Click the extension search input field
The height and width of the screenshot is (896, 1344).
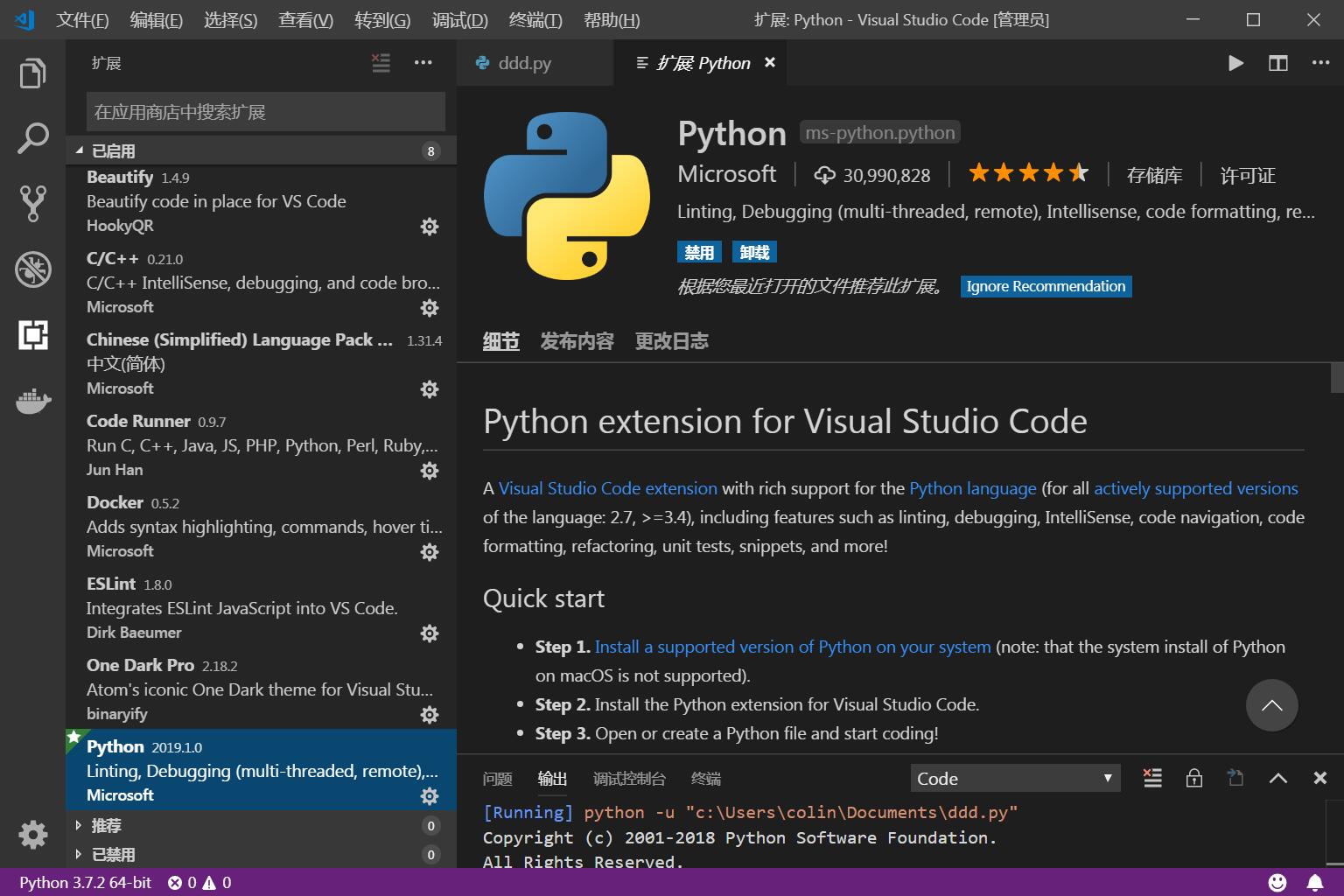tap(265, 112)
